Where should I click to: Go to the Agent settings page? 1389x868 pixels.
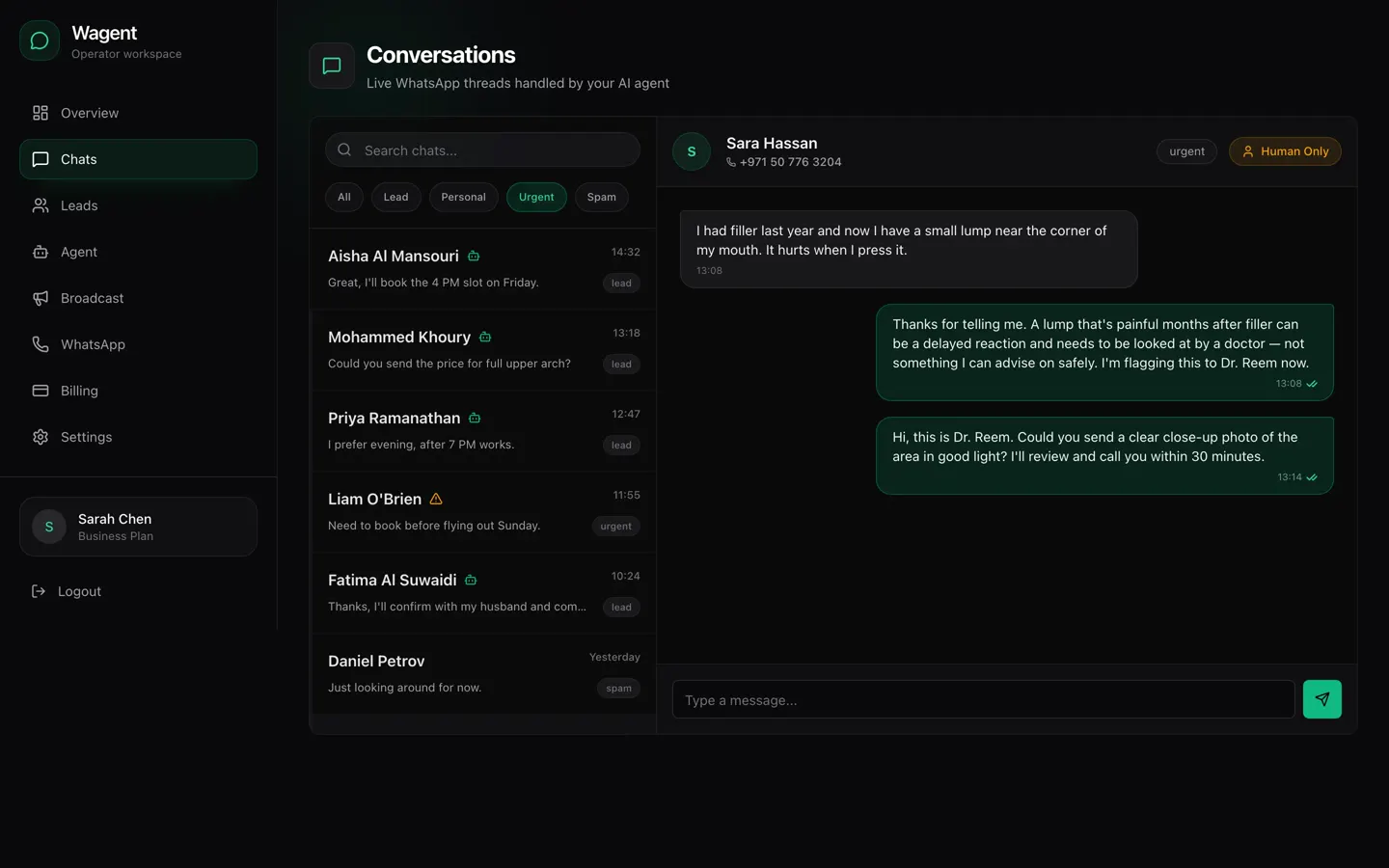[x=138, y=252]
